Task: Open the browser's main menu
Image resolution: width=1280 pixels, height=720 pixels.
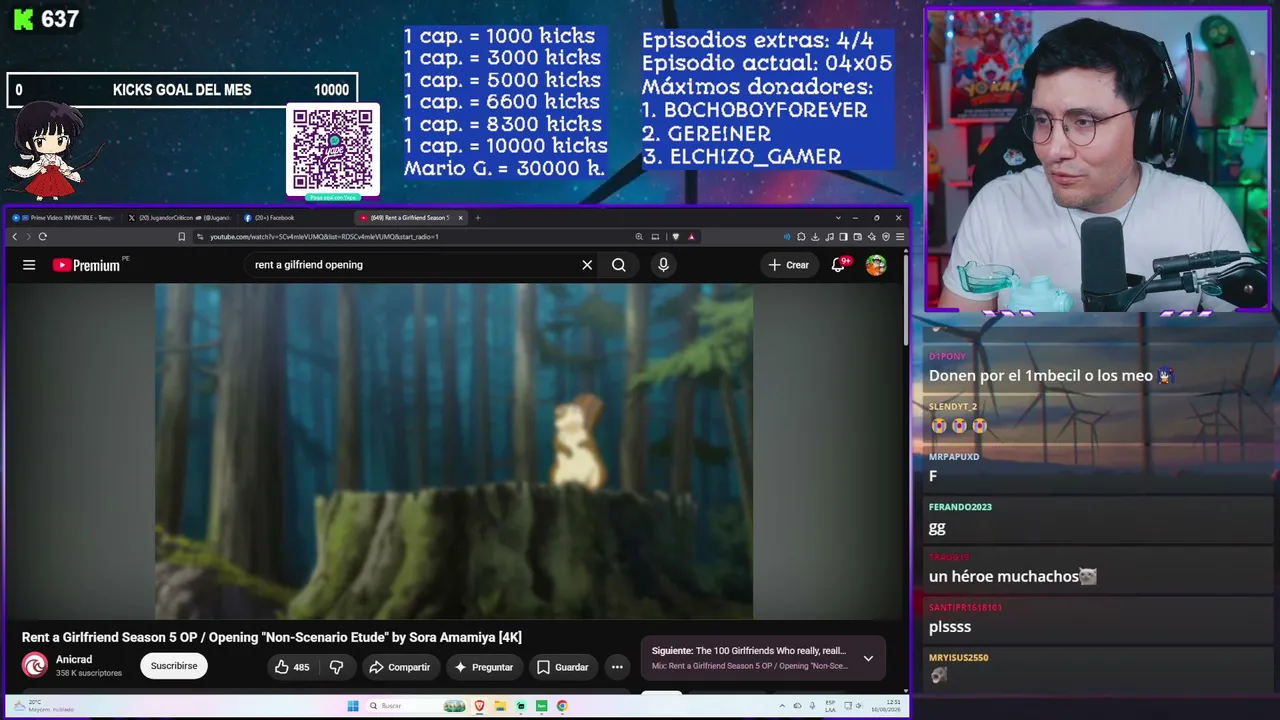Action: pos(900,237)
